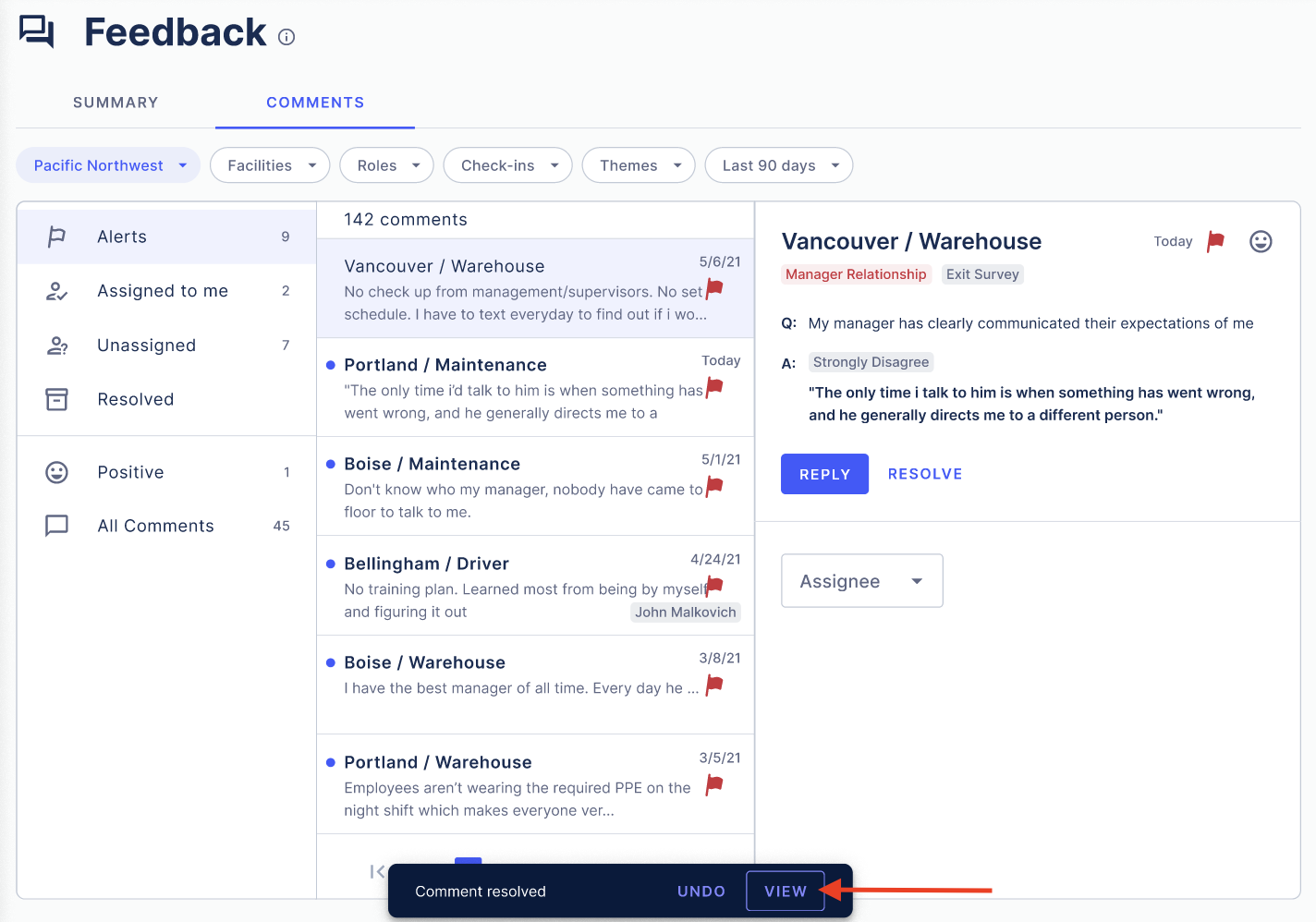The image size is (1316, 922).
Task: Click View in the toast notification
Action: [786, 892]
